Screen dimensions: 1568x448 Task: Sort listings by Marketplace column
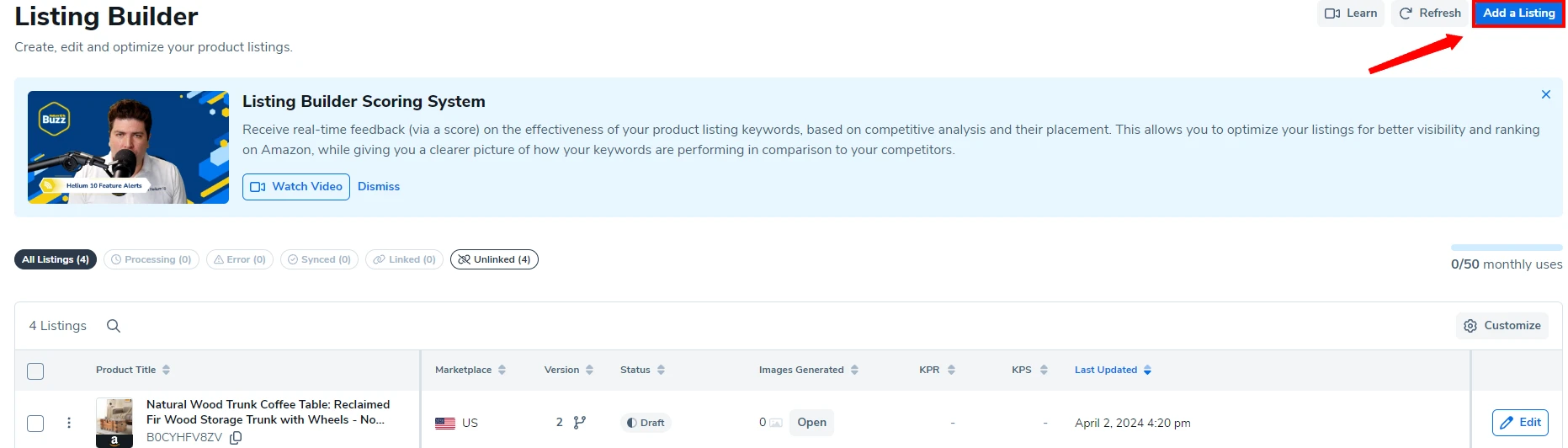pyautogui.click(x=502, y=370)
